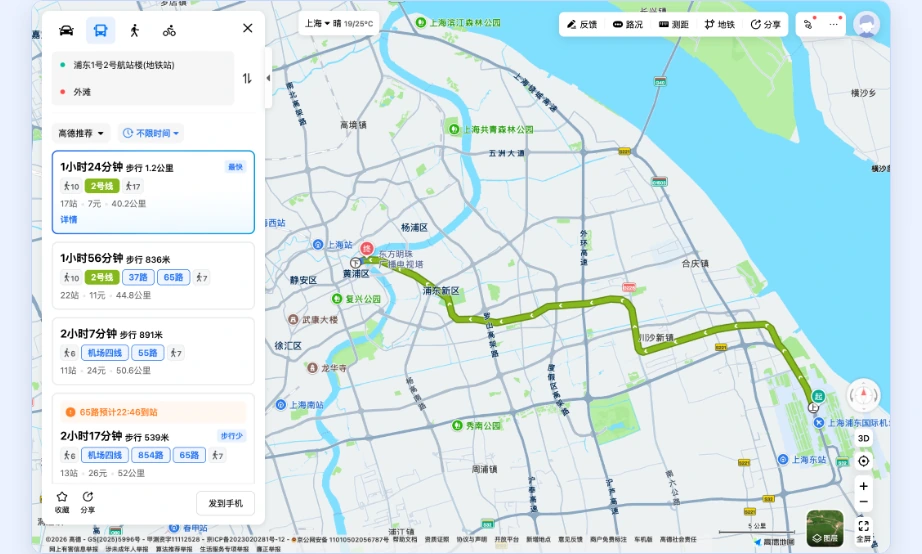Click the 秀南公园 park marker
This screenshot has width=922, height=554.
(457, 425)
